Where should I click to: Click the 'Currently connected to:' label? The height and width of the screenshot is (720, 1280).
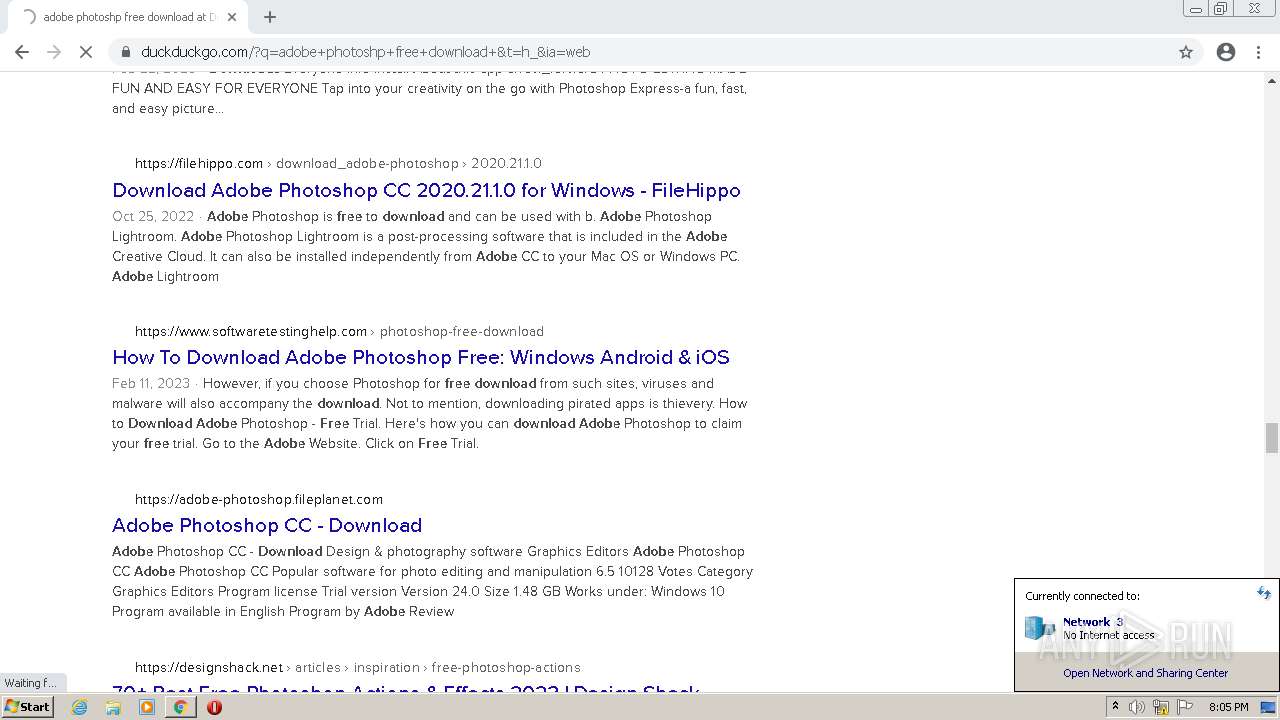[x=1082, y=596]
